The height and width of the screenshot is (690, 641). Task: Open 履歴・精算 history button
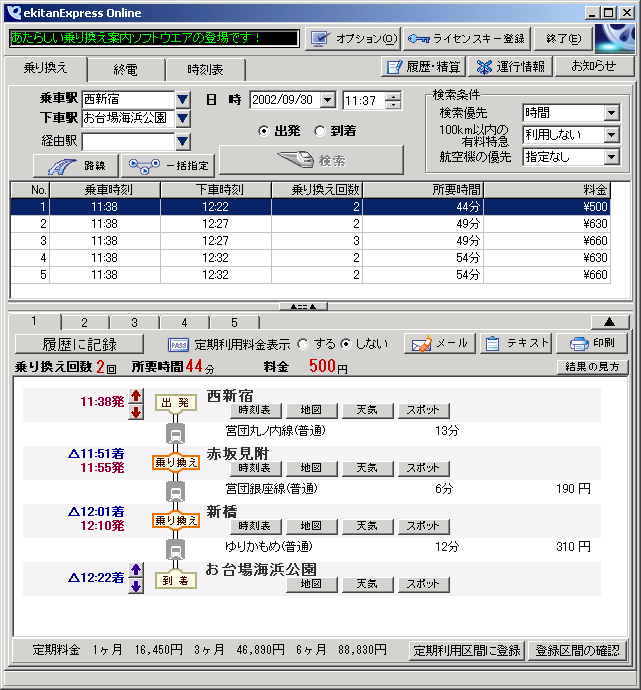(x=423, y=67)
